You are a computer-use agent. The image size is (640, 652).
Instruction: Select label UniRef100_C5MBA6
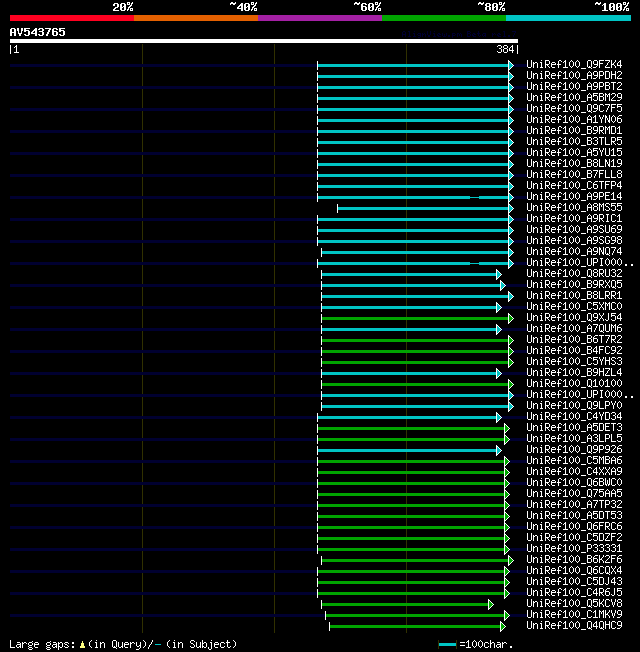coord(574,460)
